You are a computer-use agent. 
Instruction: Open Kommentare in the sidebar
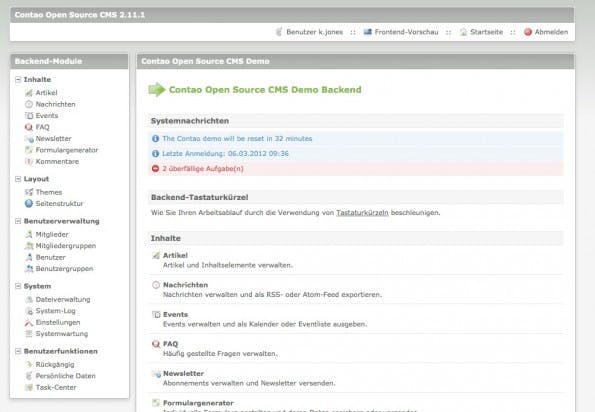pos(57,161)
